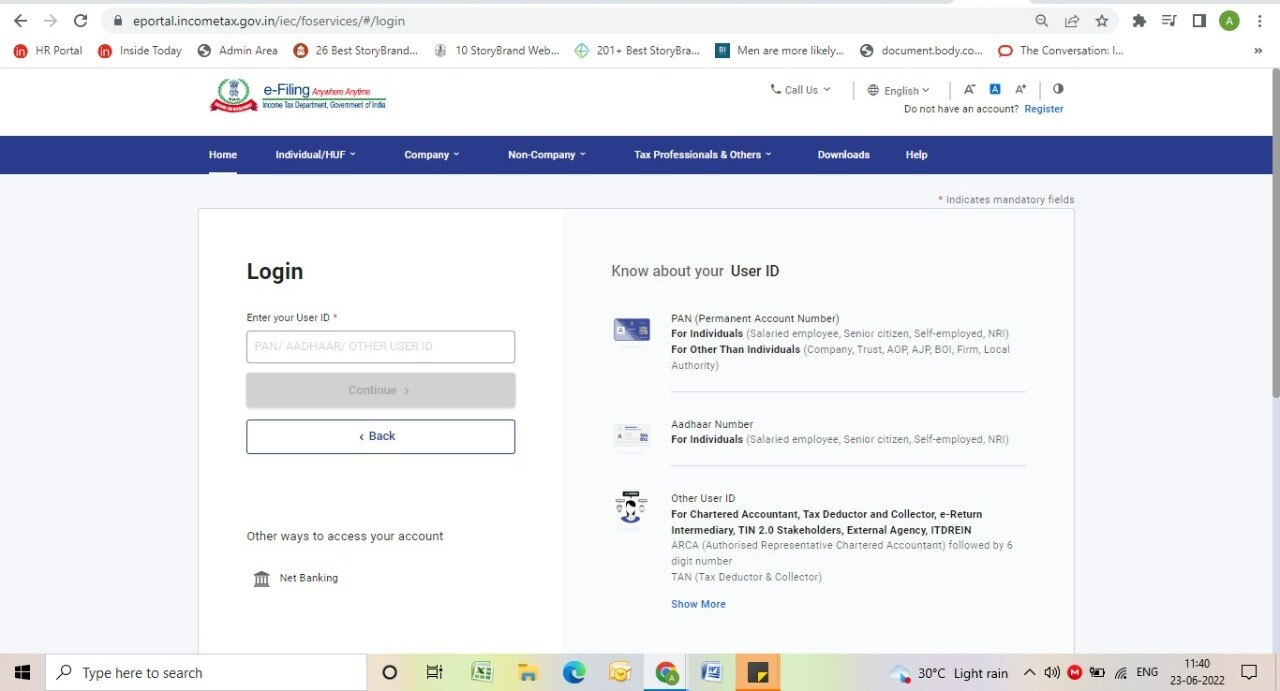Go to the Downloads menu item
The image size is (1280, 691).
[843, 155]
